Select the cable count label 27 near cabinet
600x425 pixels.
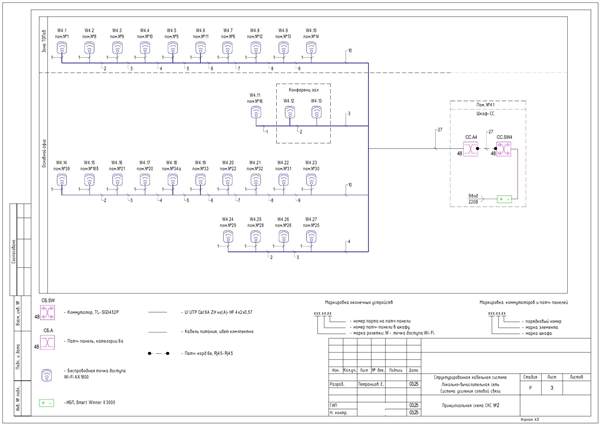click(440, 130)
